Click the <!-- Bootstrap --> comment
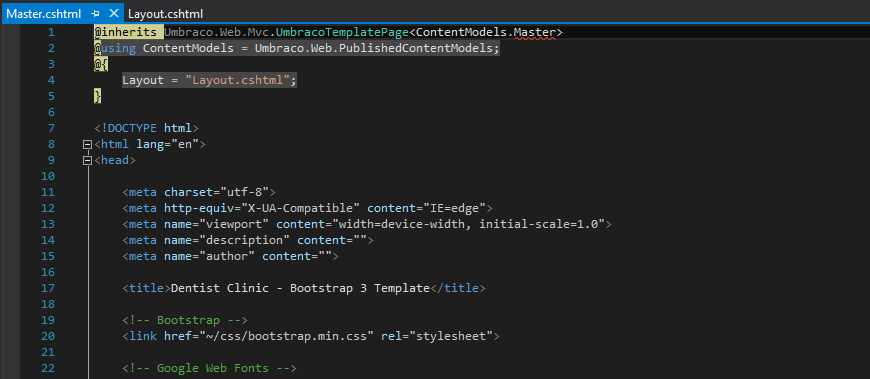The image size is (870, 379). [185, 320]
